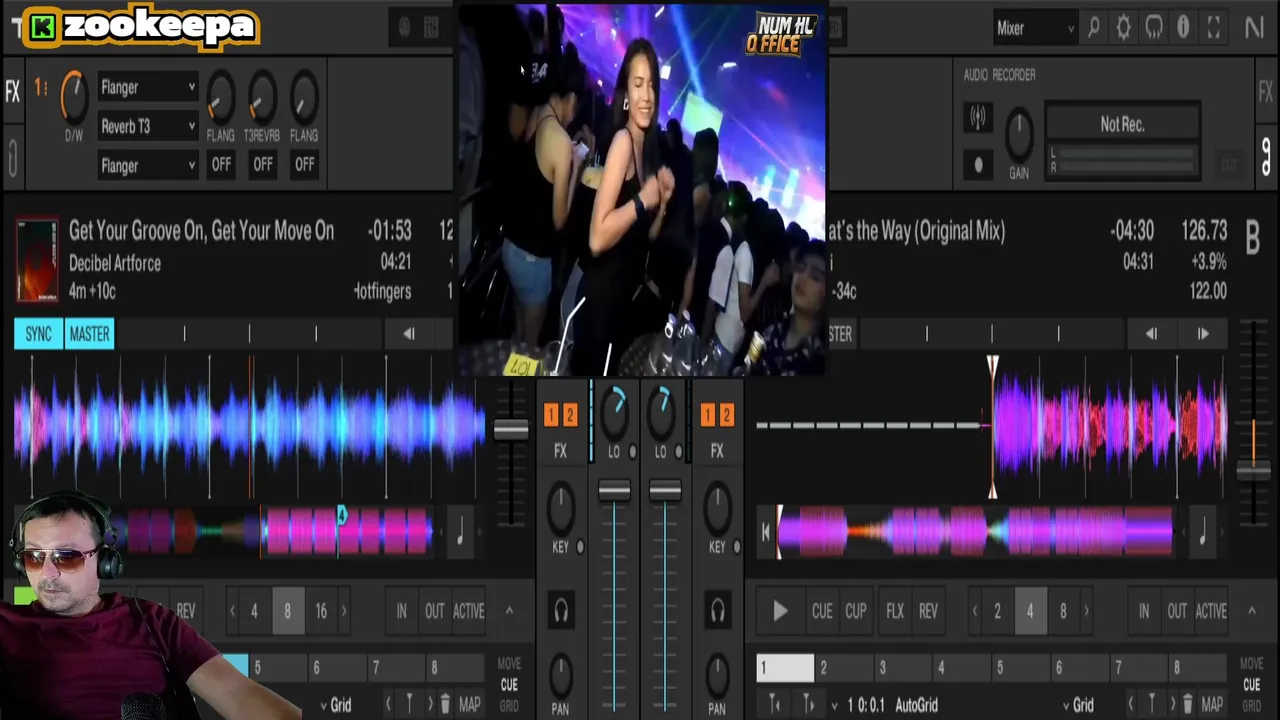Screen dimensions: 1280x720
Task: Click the audio recorder GAIN knob
Action: coord(1018,134)
